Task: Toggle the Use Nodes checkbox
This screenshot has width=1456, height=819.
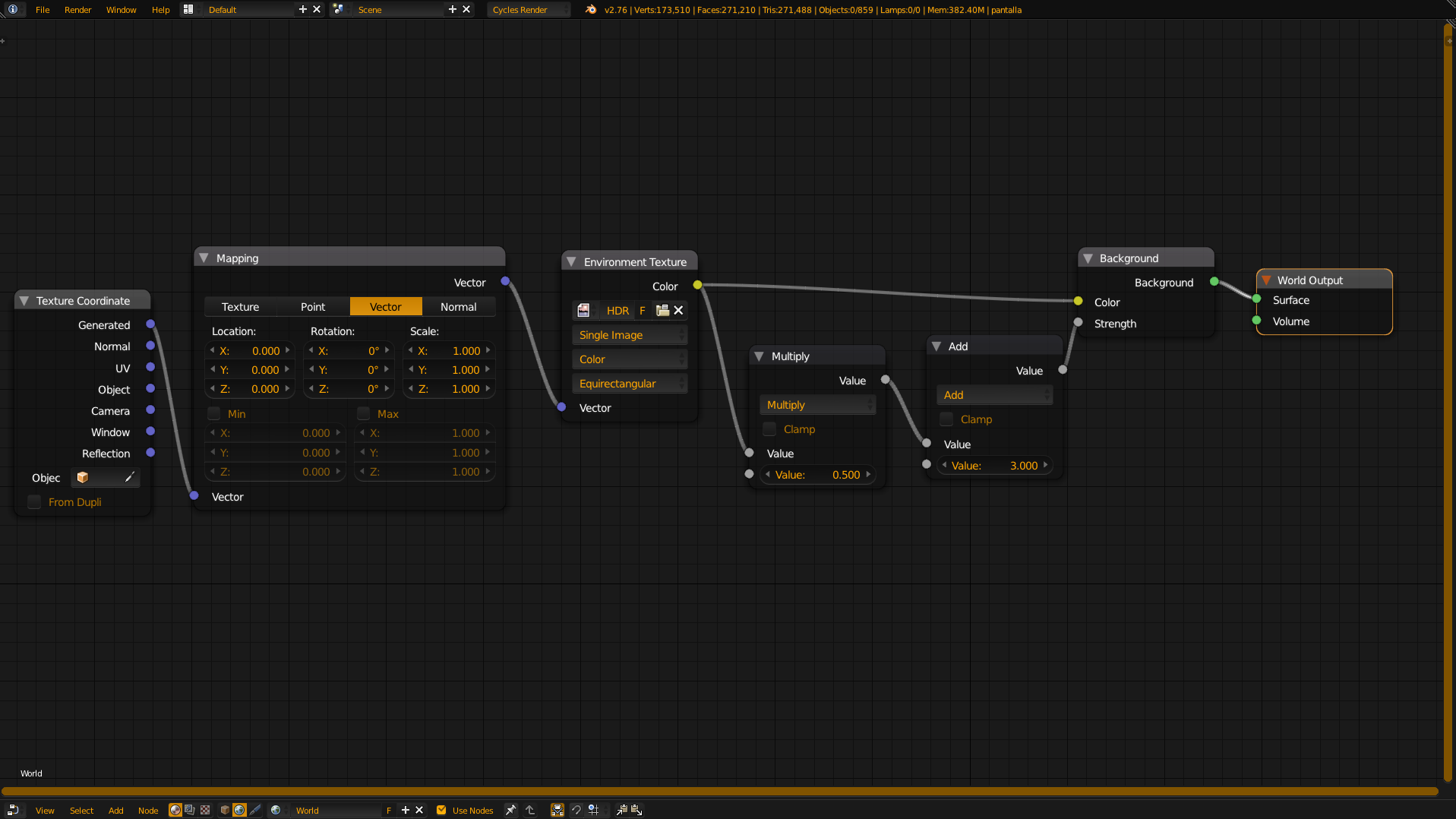Action: click(x=441, y=810)
